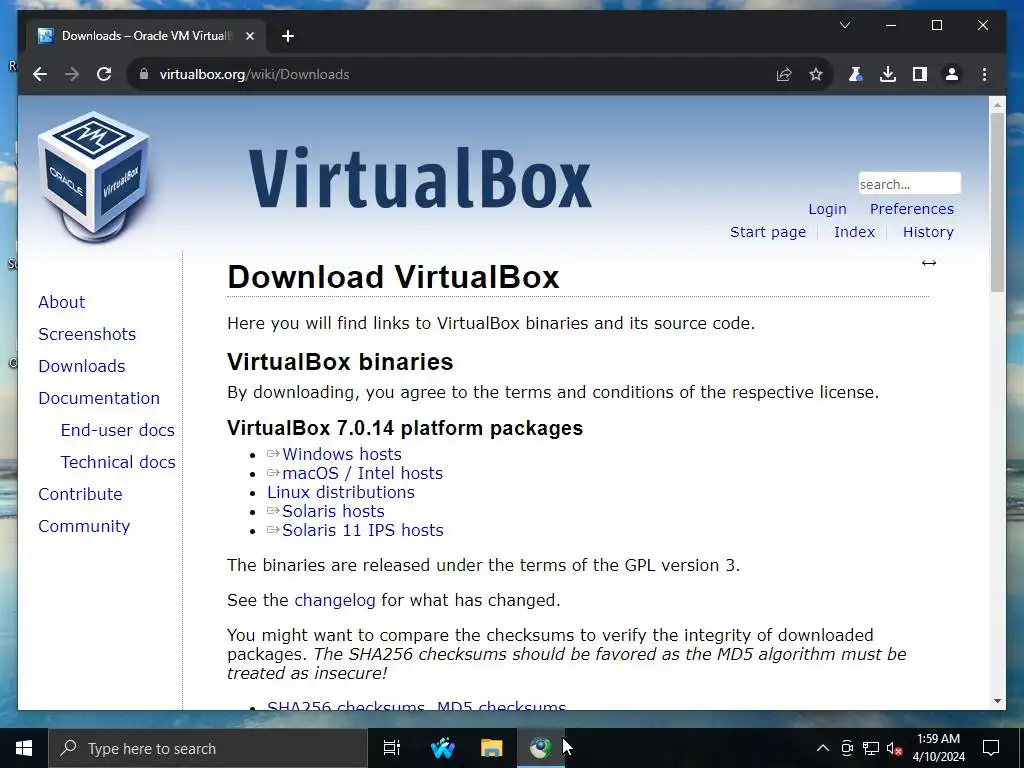
Task: Click the address bar URL
Action: coord(255,74)
